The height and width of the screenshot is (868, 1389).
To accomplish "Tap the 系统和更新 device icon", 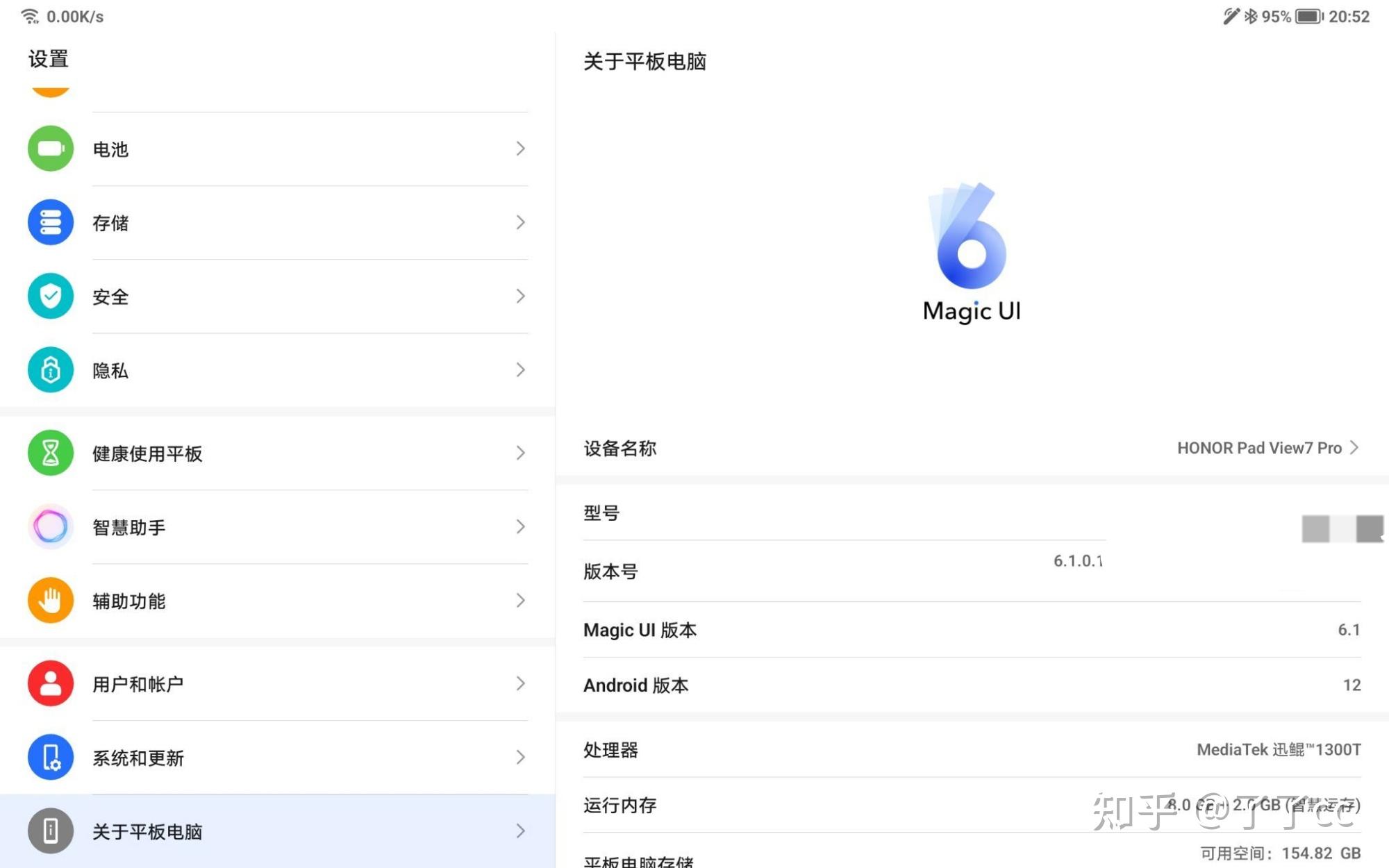I will pos(51,758).
